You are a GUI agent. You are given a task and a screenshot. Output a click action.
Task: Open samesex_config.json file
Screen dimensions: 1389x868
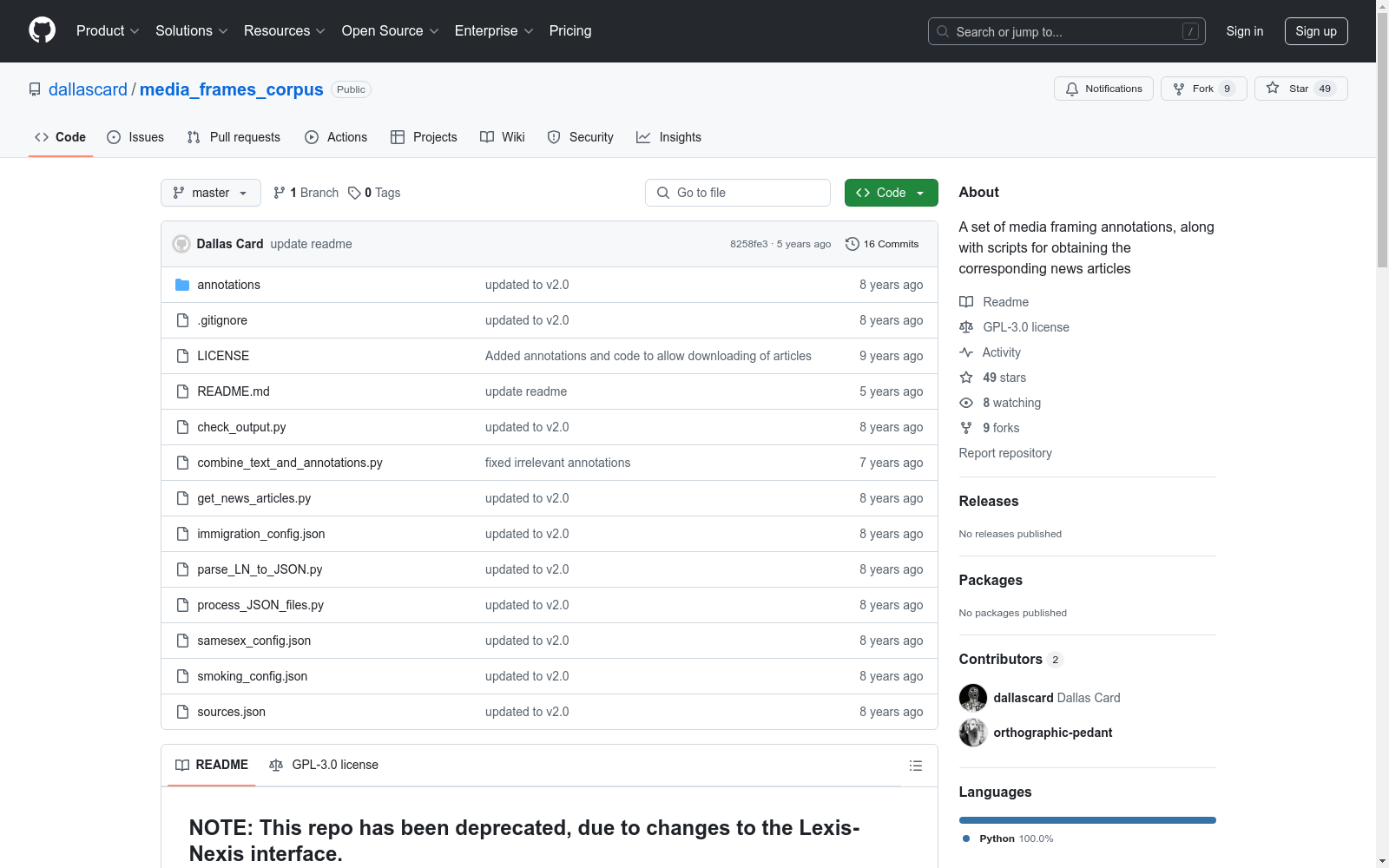point(253,641)
